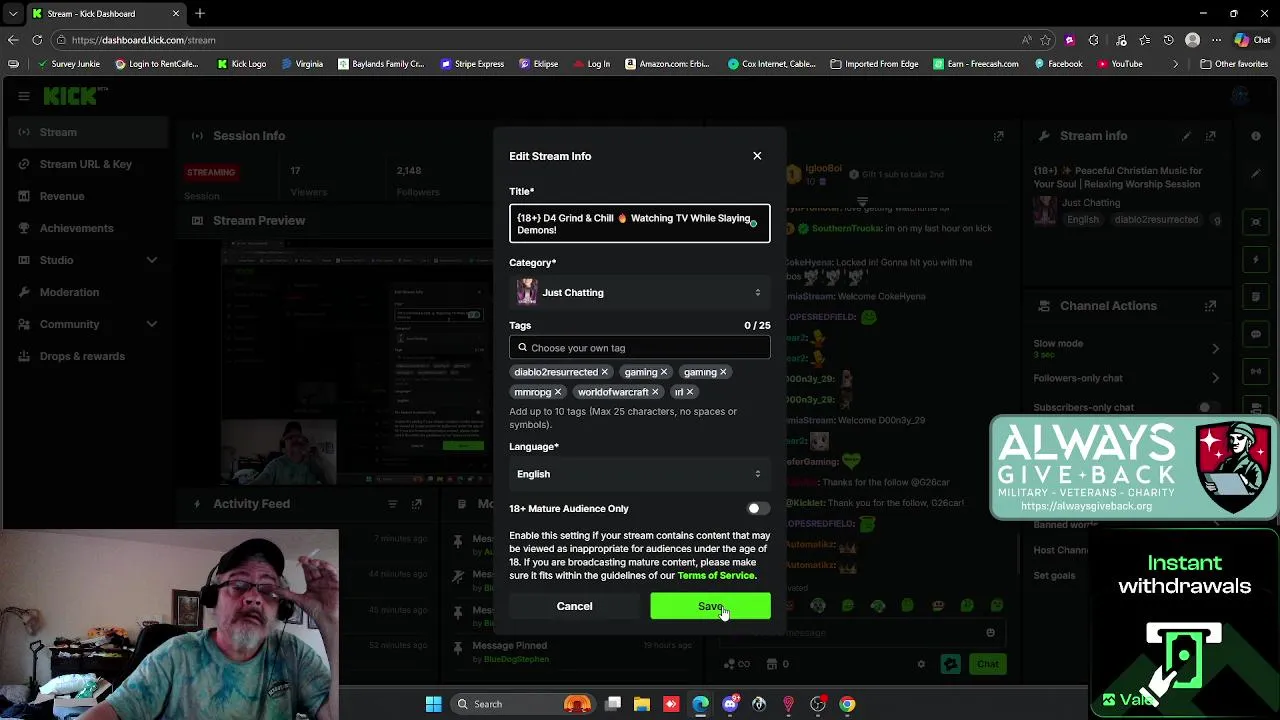Pop out the Stream Info panel
The width and height of the screenshot is (1280, 720).
(x=1211, y=136)
